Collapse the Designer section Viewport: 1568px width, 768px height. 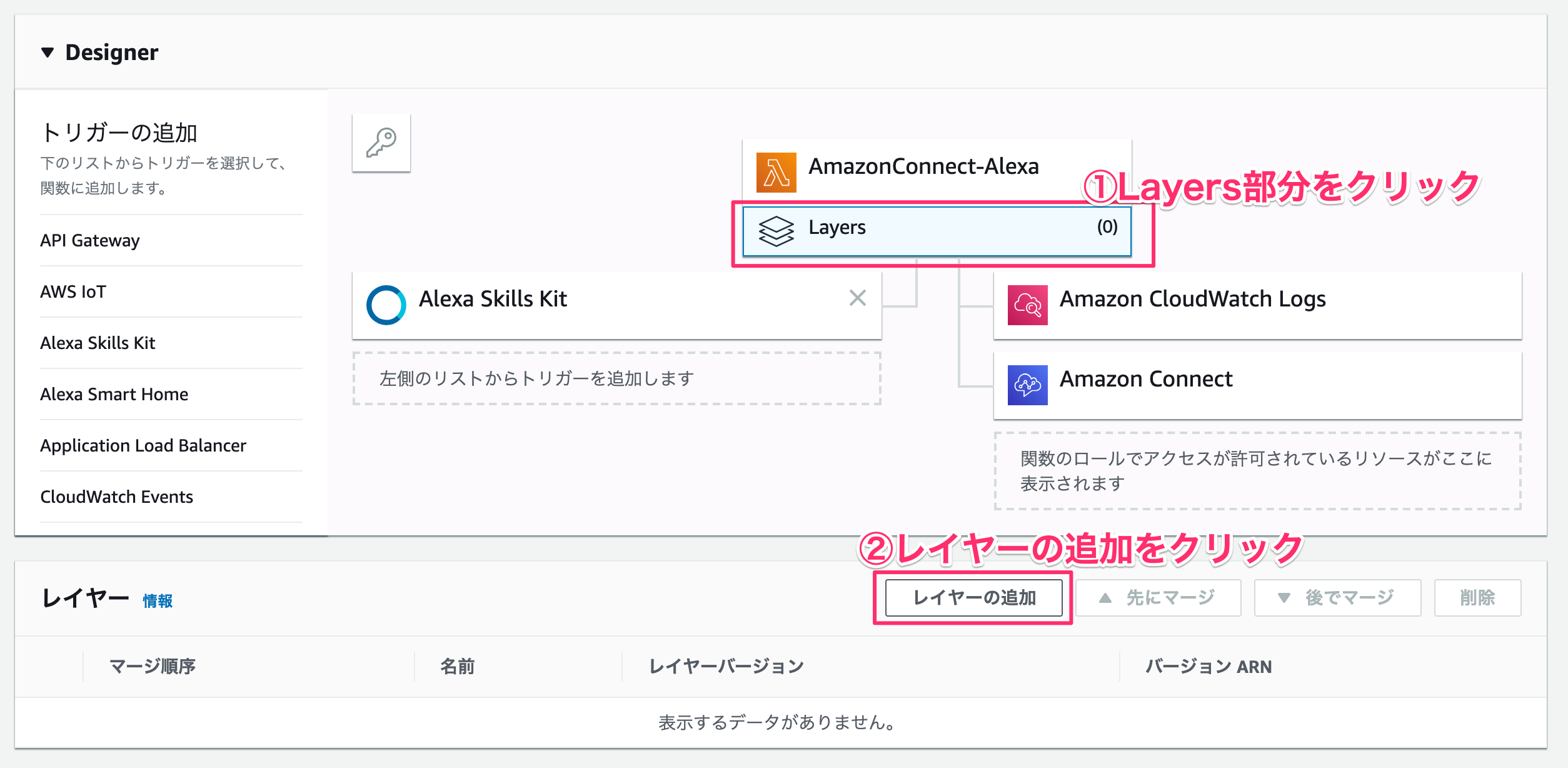pyautogui.click(x=48, y=53)
